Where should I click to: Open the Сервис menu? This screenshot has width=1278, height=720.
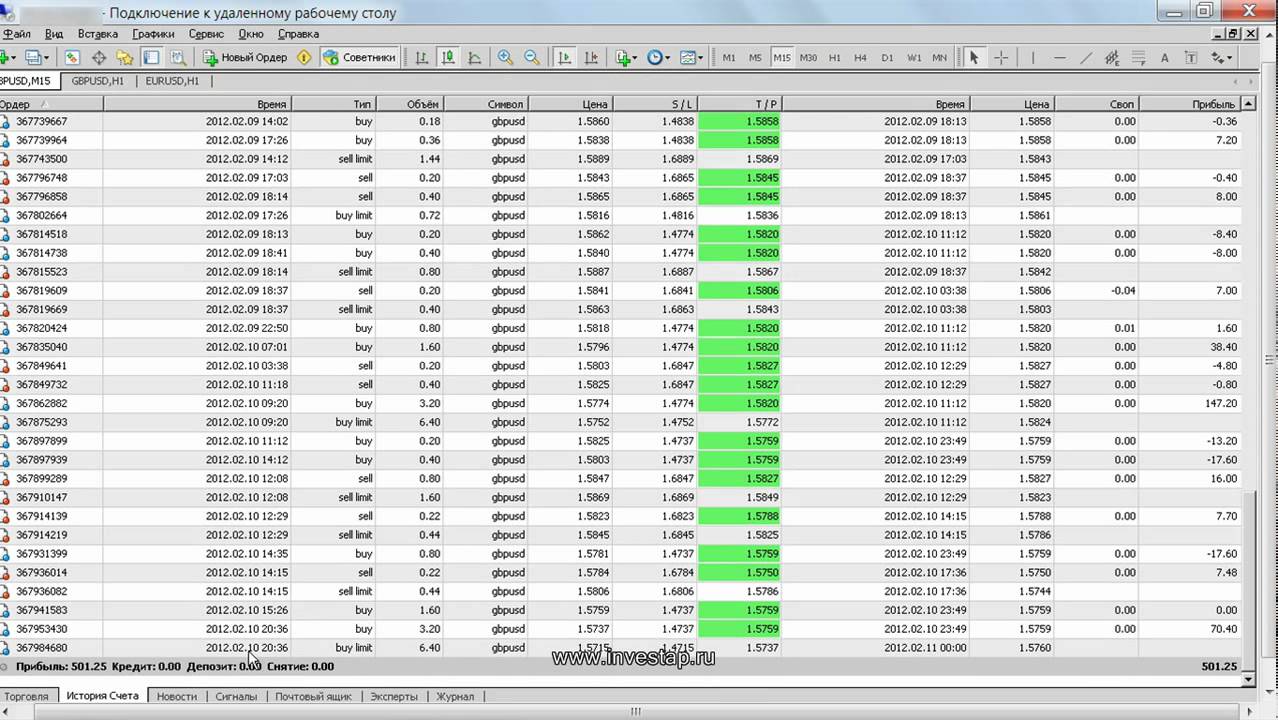click(x=206, y=34)
